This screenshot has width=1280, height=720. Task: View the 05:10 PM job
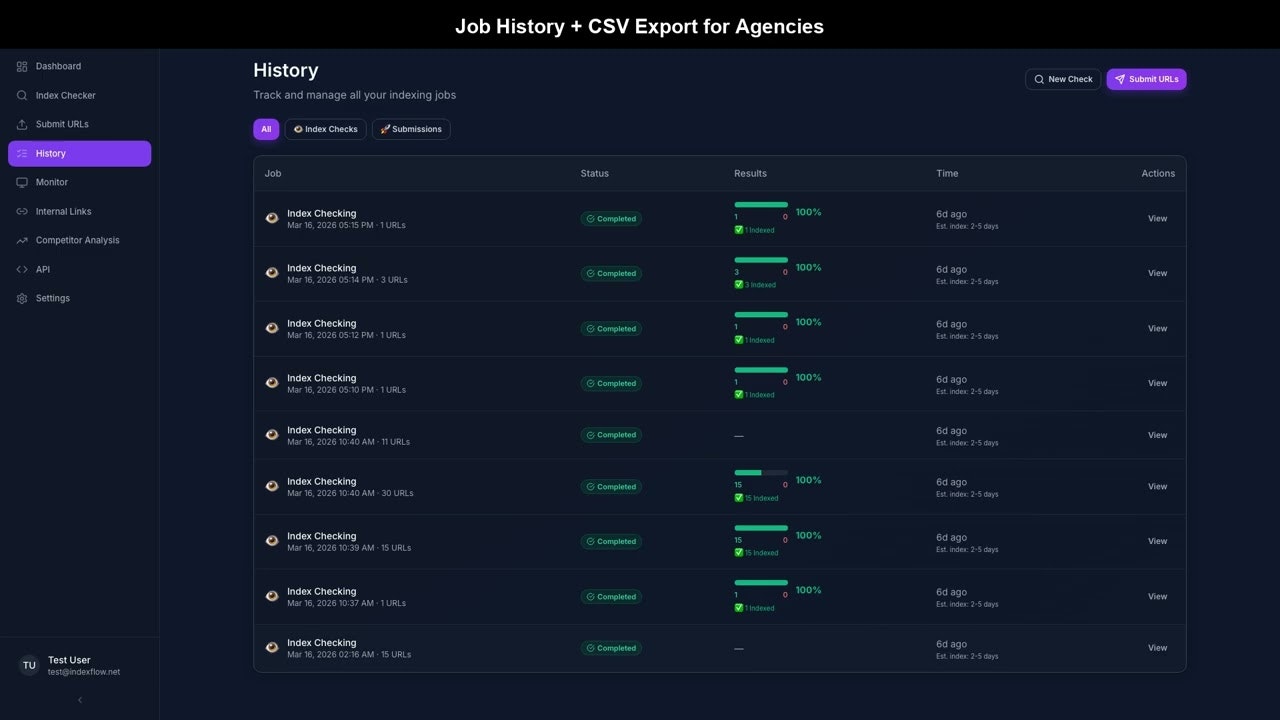[x=1157, y=384]
